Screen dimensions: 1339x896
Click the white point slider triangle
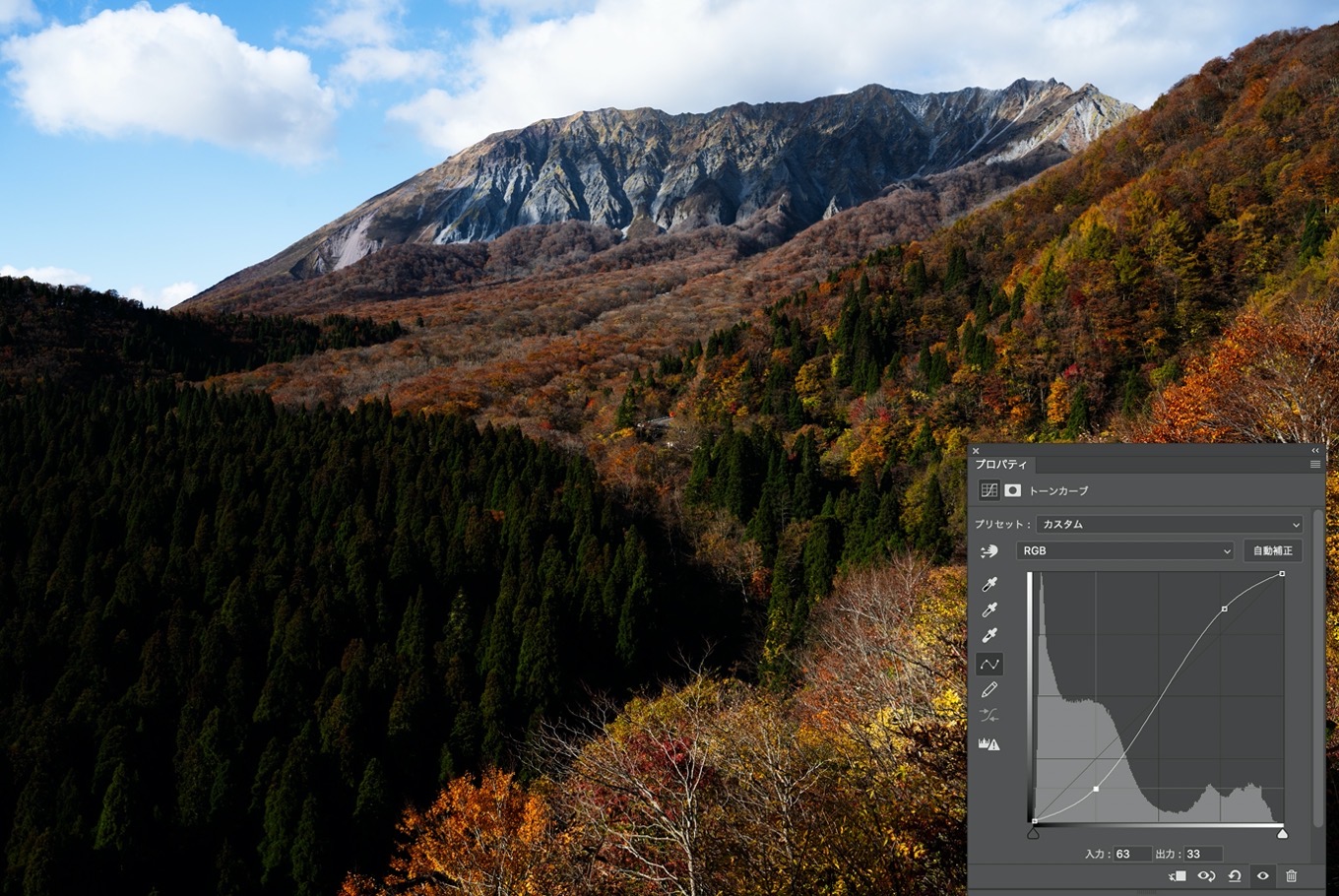pos(1282,834)
